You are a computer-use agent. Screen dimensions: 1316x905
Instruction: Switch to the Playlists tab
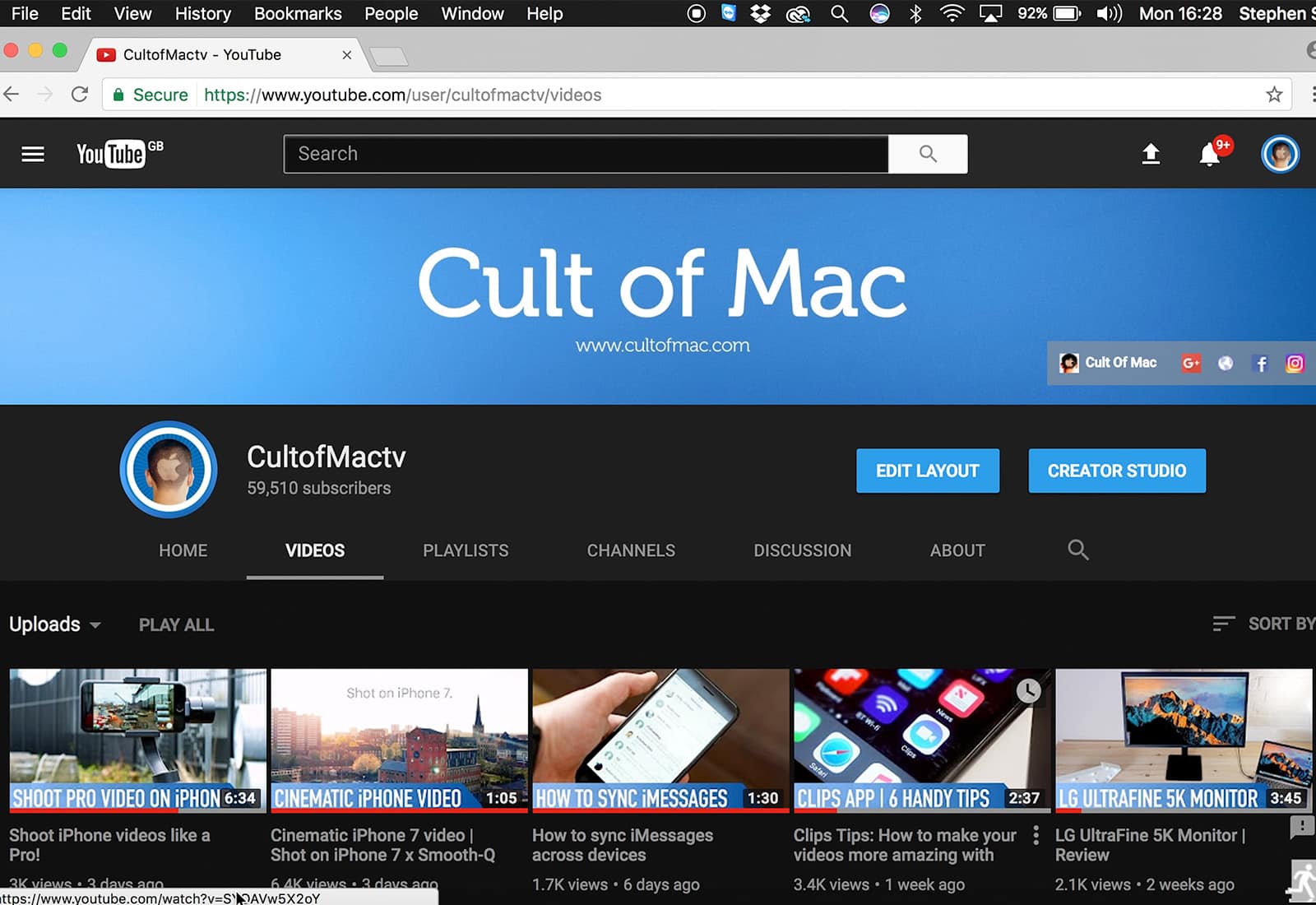[x=466, y=550]
